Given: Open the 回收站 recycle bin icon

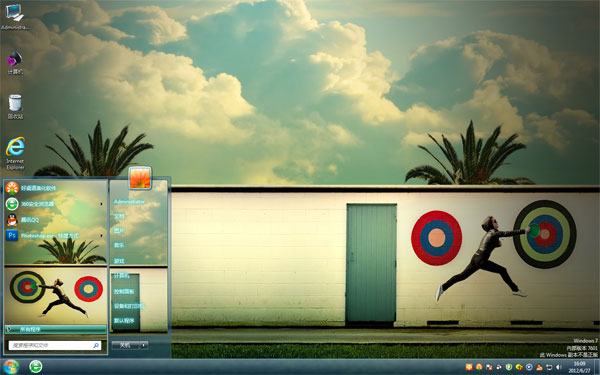Looking at the screenshot, I should click(15, 106).
